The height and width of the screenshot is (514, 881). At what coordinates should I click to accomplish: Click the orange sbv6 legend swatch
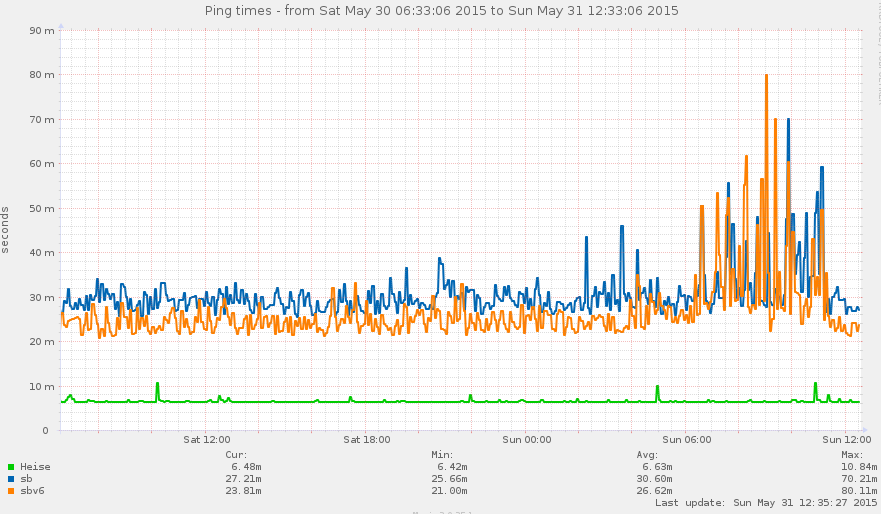point(11,491)
